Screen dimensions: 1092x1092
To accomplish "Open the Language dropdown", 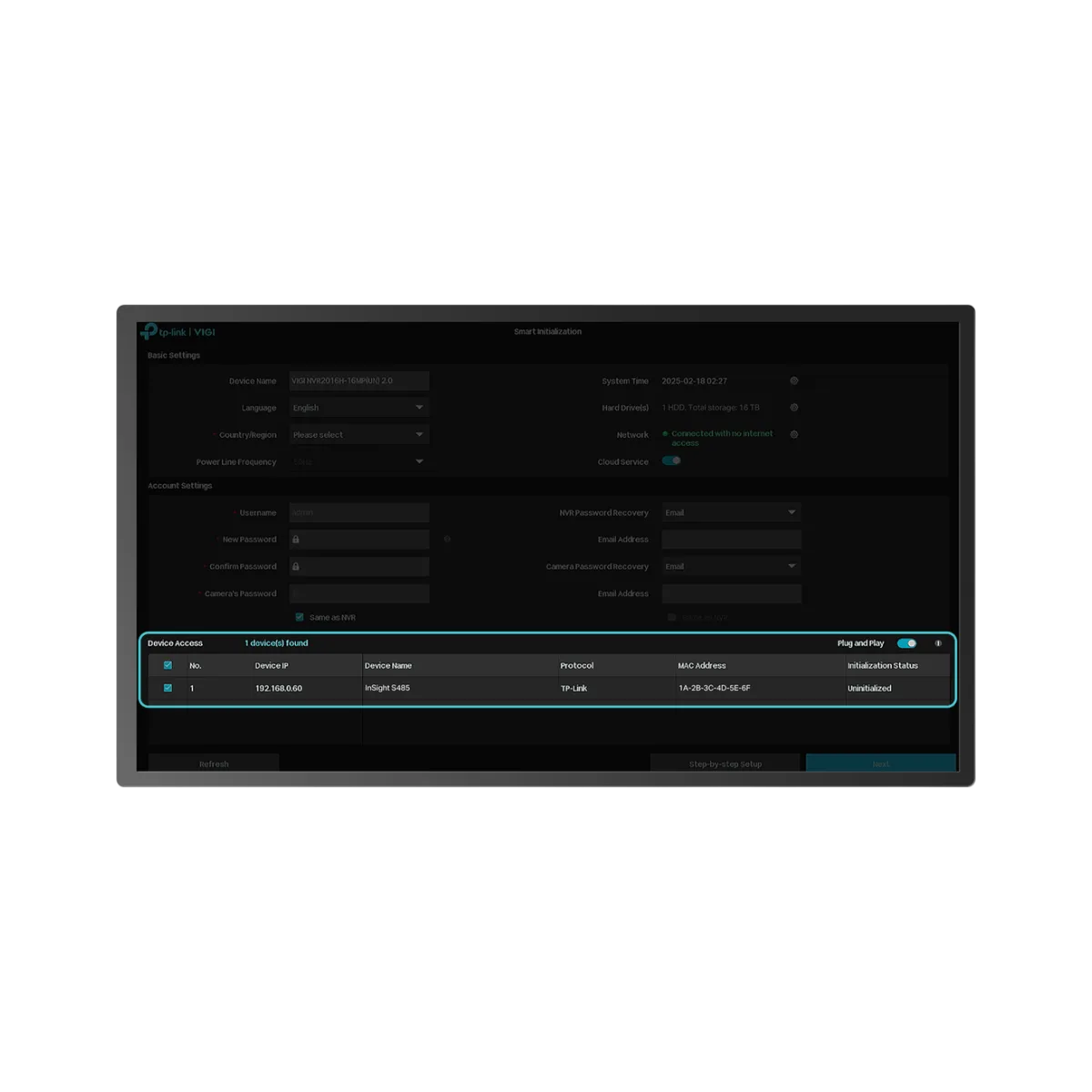I will 359,408.
